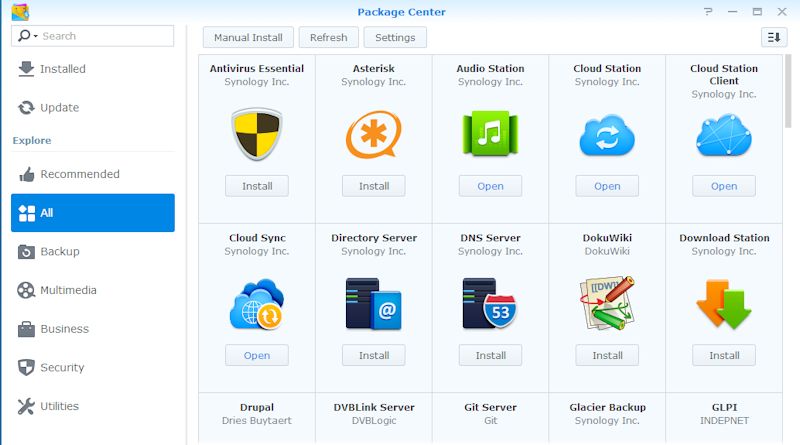The width and height of the screenshot is (800, 445).
Task: Click the Antivirus Essential title text
Action: (257, 68)
